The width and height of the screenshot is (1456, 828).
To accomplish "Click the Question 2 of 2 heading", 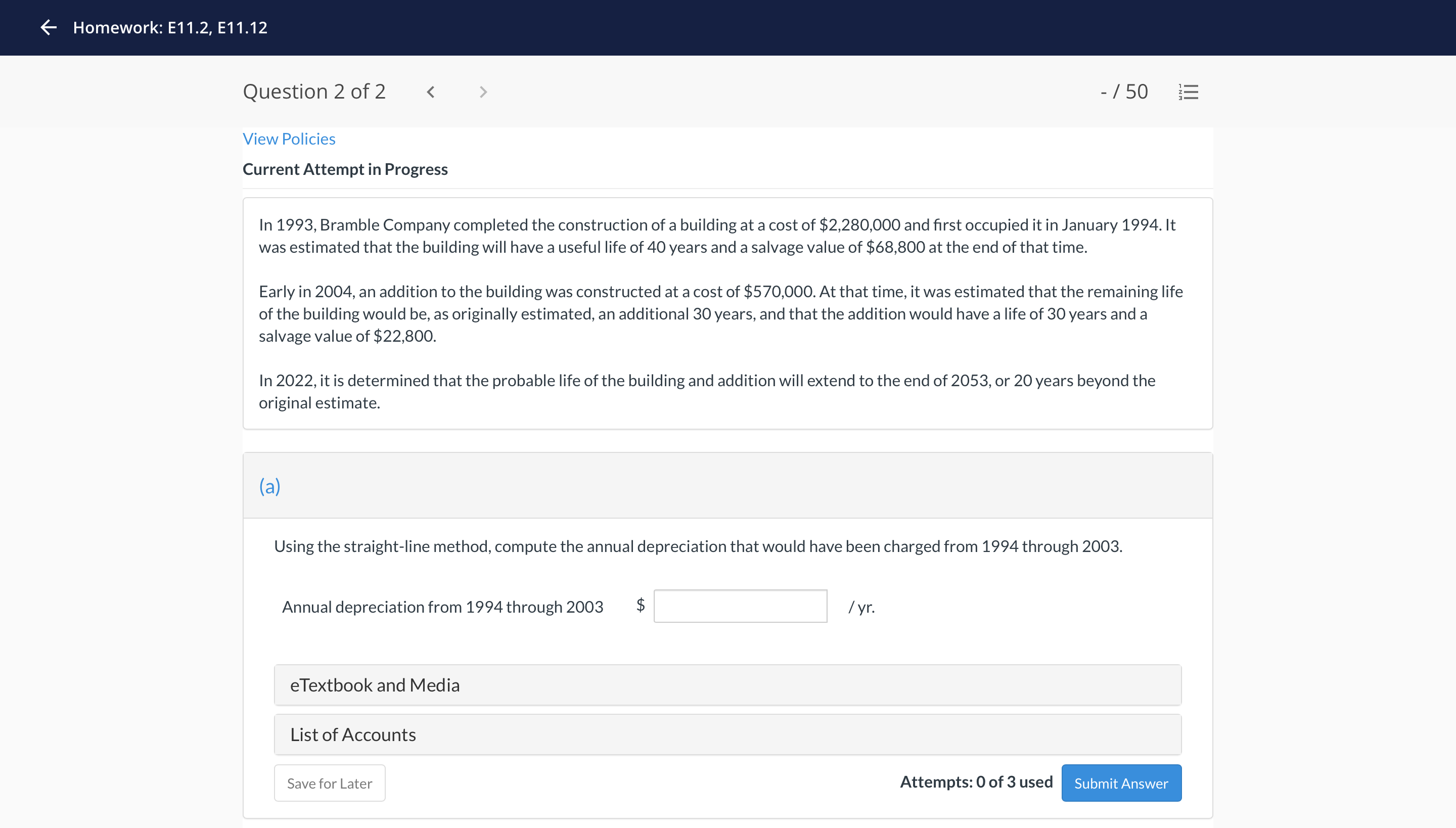I will click(x=314, y=91).
